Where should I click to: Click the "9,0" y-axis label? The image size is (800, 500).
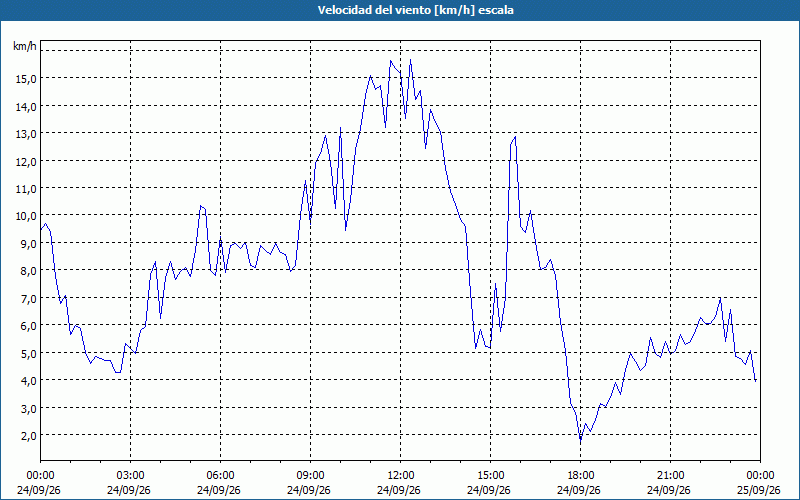tap(28, 244)
